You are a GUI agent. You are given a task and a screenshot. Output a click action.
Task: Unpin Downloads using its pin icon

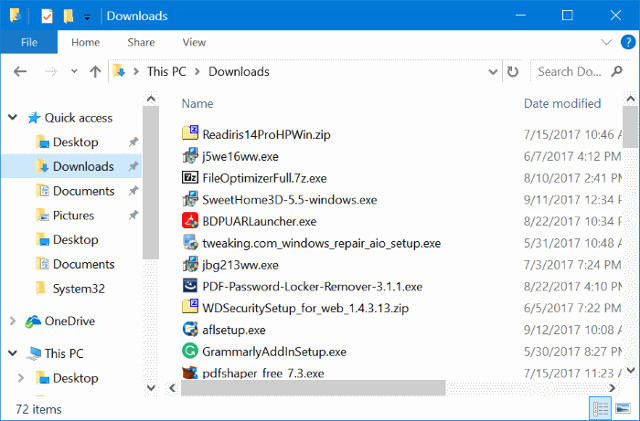(133, 166)
